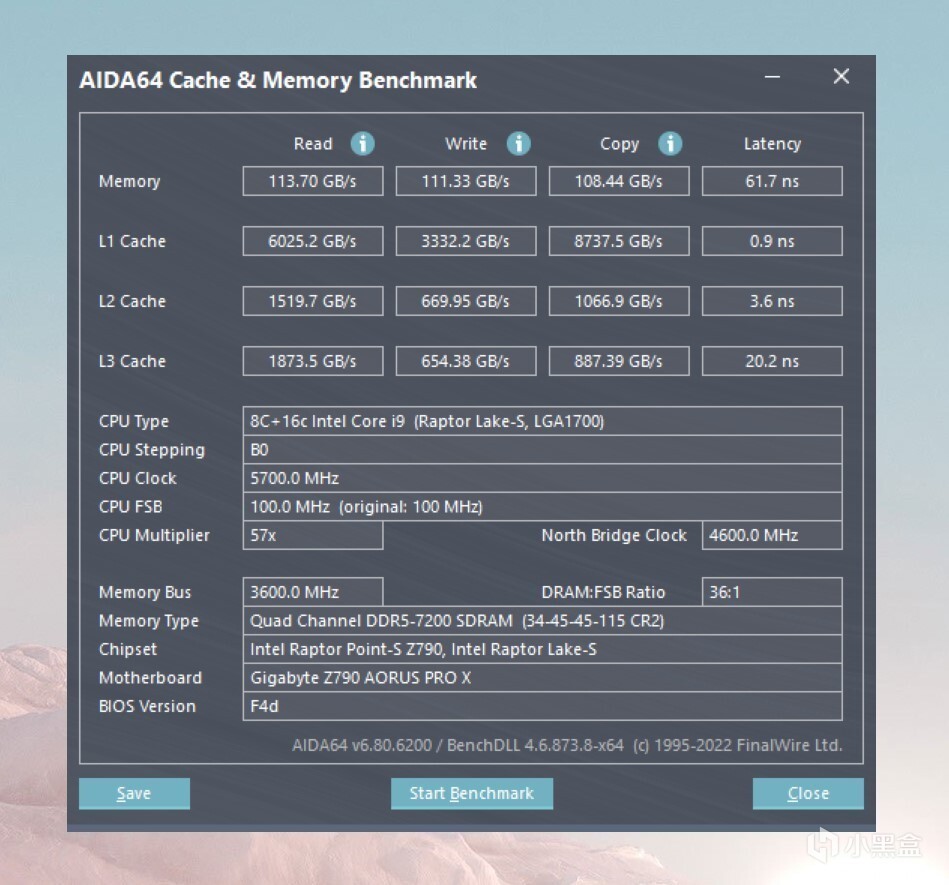The width and height of the screenshot is (949, 885).
Task: Click the L2 Cache row label
Action: click(x=132, y=301)
